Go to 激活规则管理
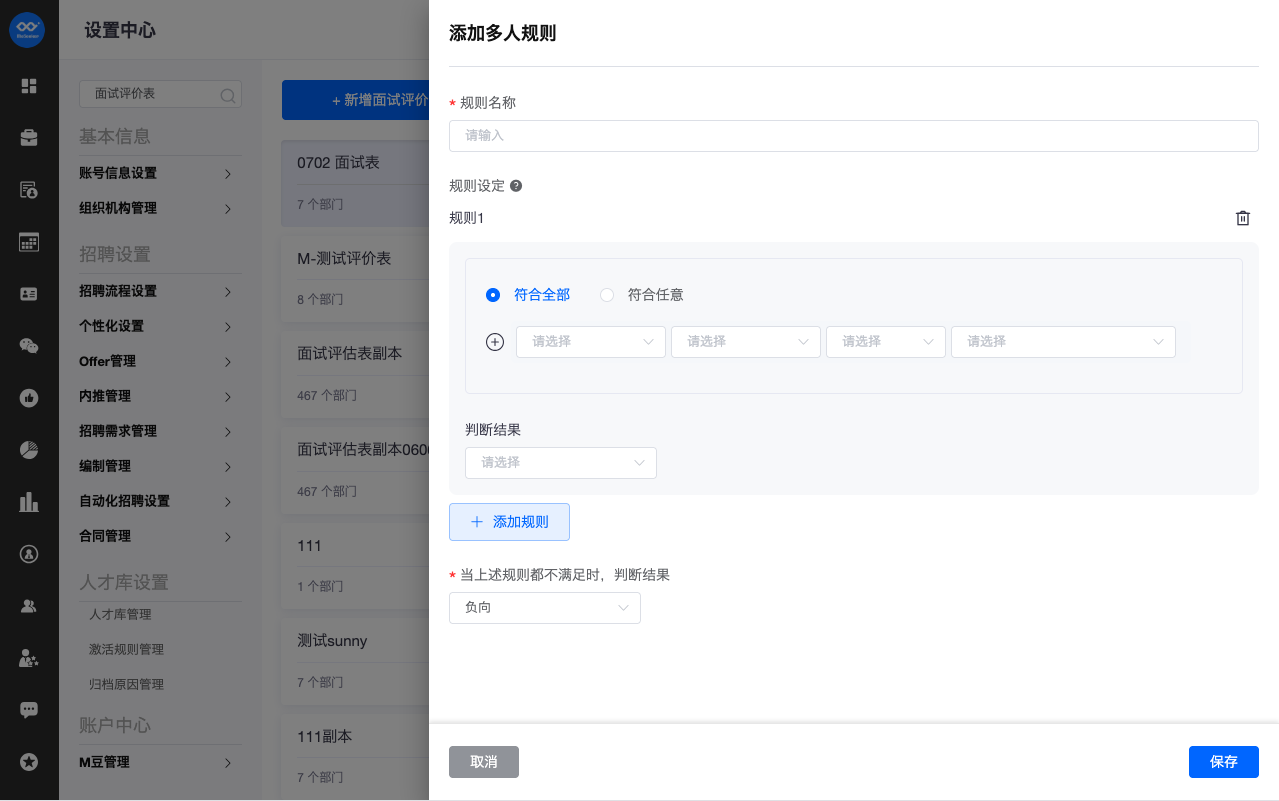1279x801 pixels. (126, 649)
